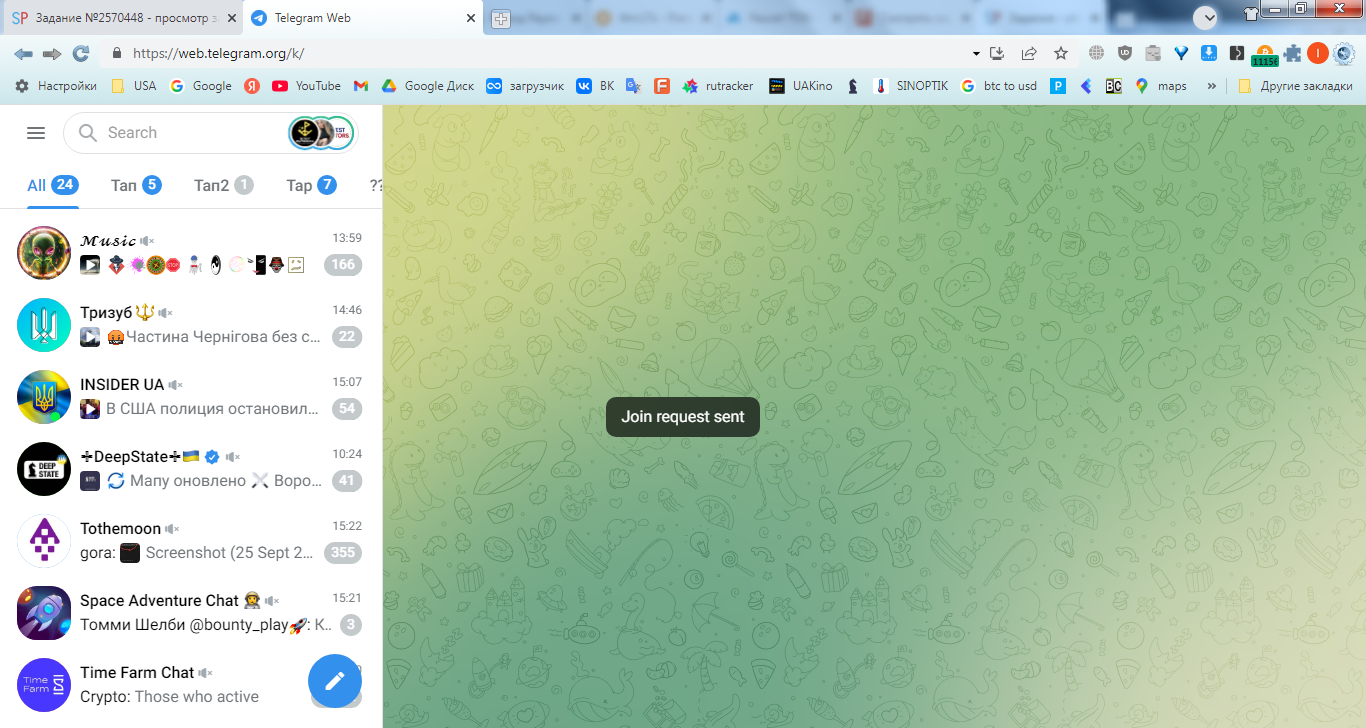Open the Другие закладки folder
Screen dimensions: 1366x728
tap(1293, 86)
